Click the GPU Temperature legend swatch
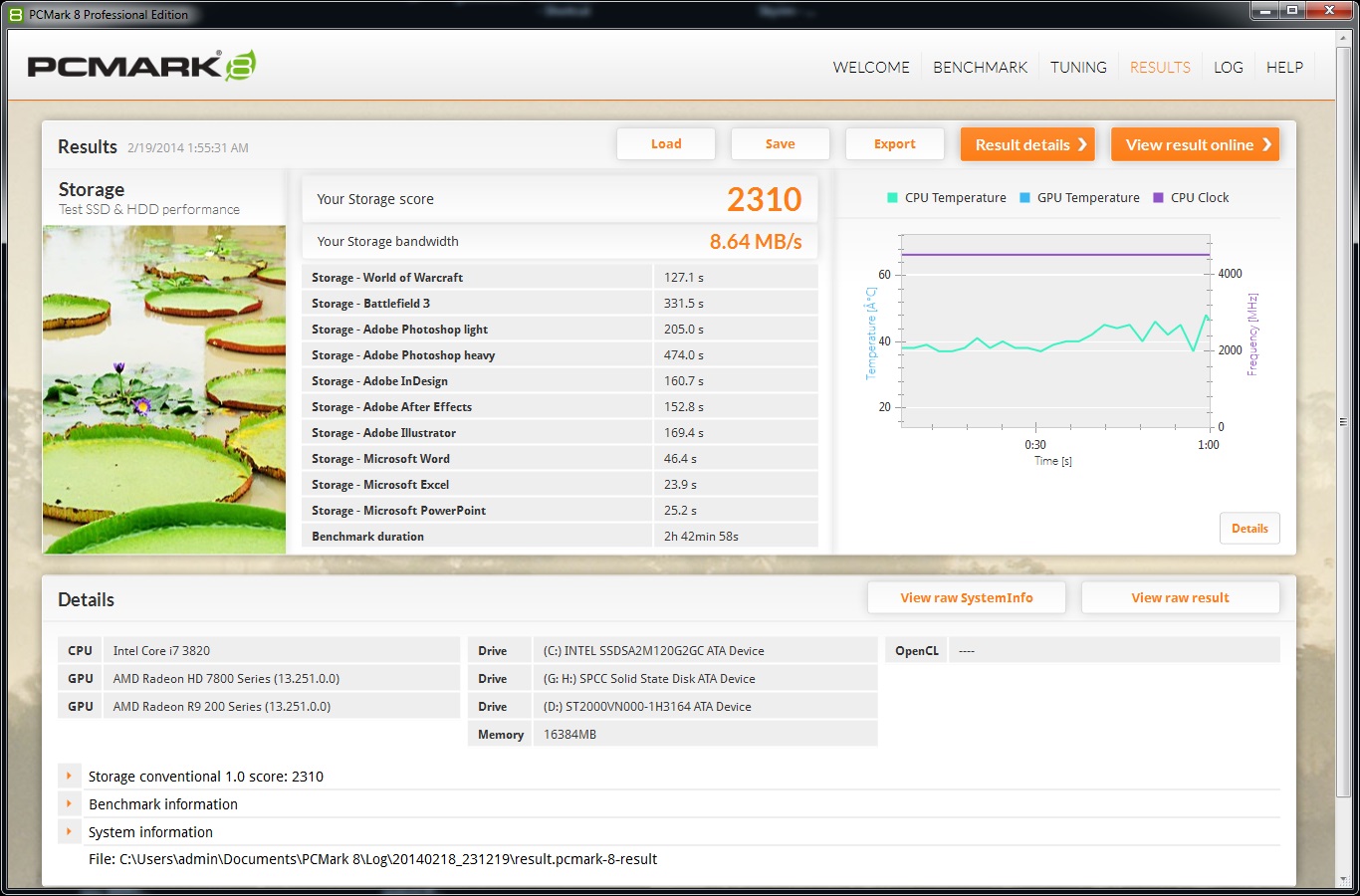Viewport: 1360px width, 896px height. pyautogui.click(x=1024, y=198)
